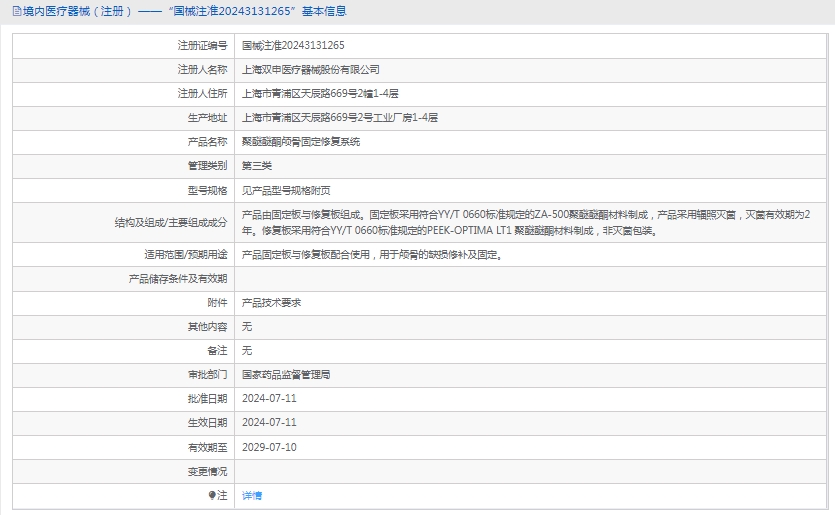835x515 pixels.
Task: Click expiry date 2029-07-10
Action: pyautogui.click(x=269, y=447)
